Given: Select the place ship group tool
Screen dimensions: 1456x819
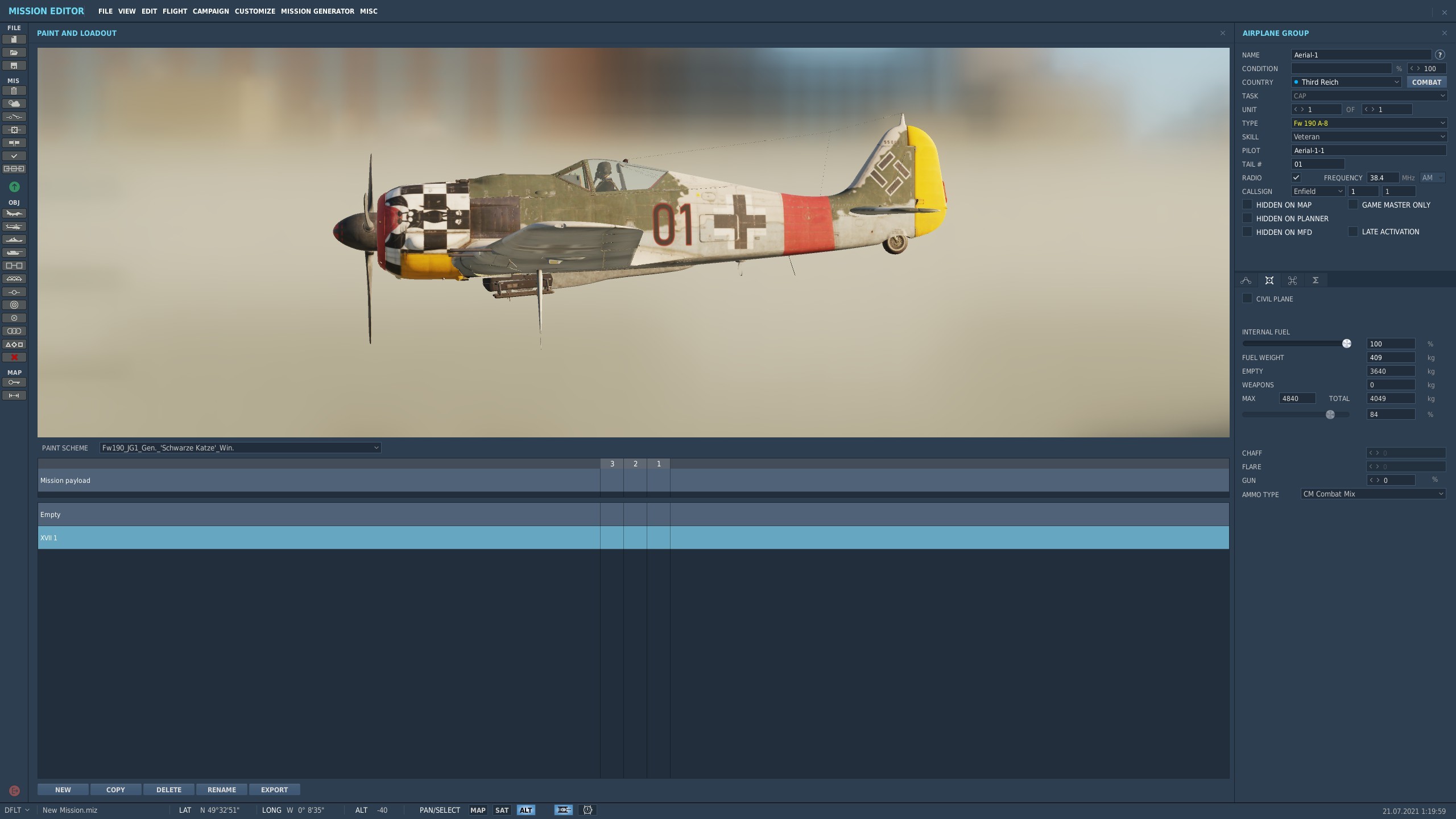Looking at the screenshot, I should [14, 239].
